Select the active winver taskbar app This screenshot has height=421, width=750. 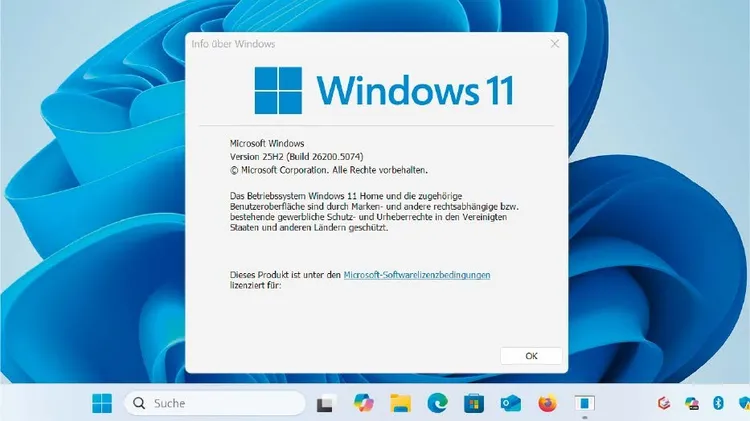click(584, 403)
